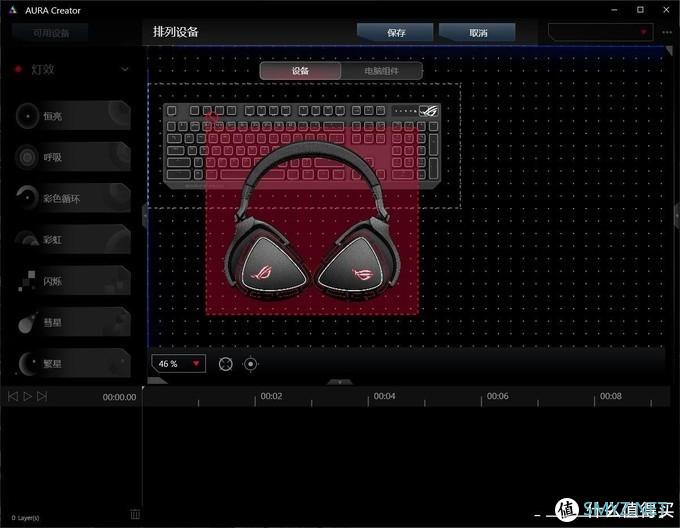Click the play button on timeline
Screen dimensions: 680x528
tap(27, 396)
